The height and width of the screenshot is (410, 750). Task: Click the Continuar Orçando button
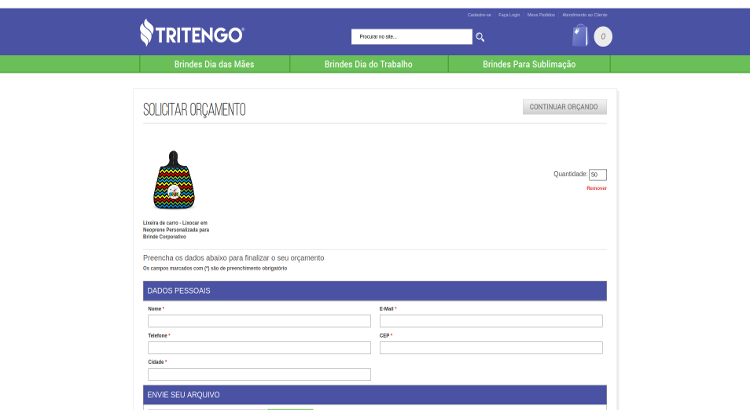click(564, 107)
